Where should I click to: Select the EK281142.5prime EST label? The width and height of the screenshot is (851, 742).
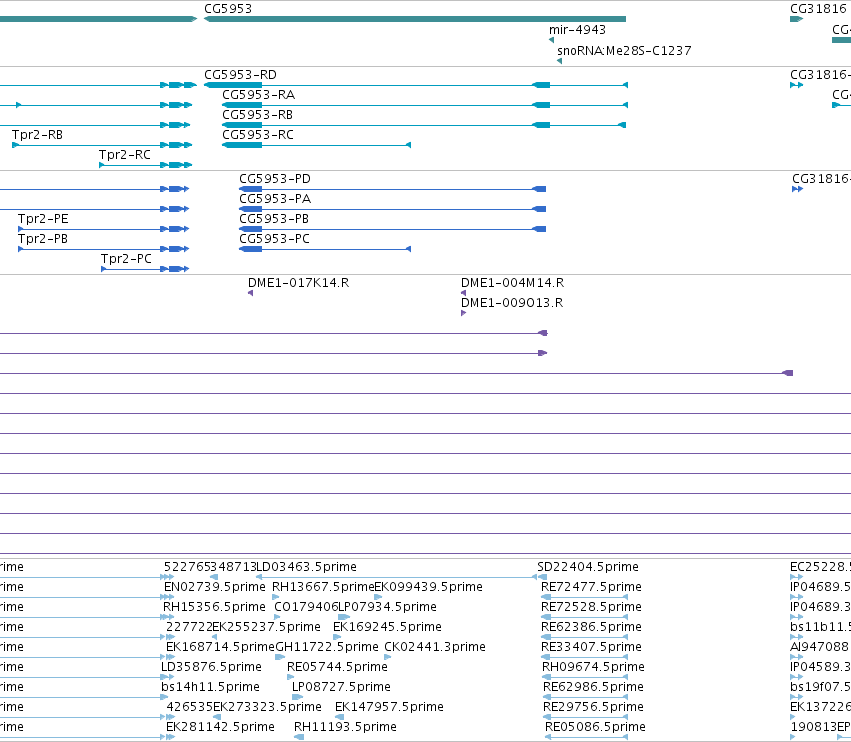[x=220, y=727]
